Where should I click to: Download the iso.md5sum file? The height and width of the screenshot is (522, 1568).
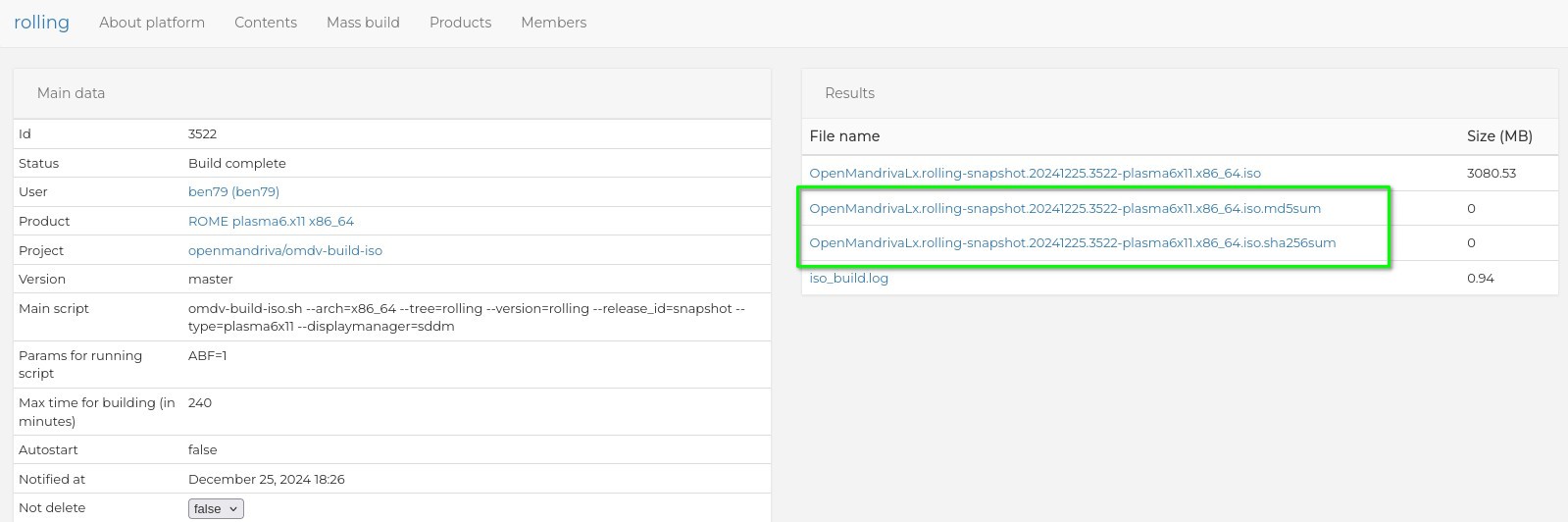1065,208
